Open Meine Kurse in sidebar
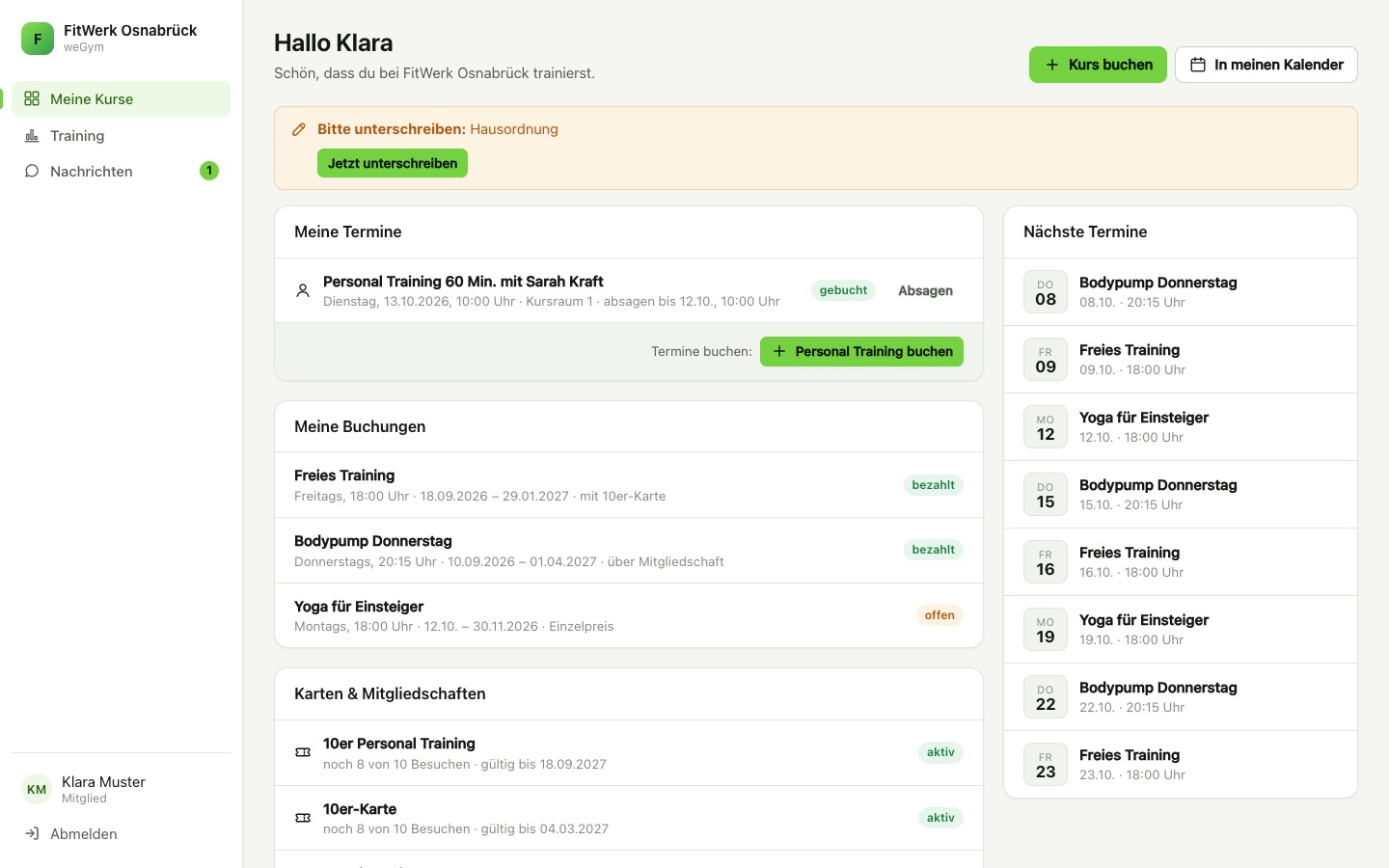The image size is (1389, 868). coord(121,99)
